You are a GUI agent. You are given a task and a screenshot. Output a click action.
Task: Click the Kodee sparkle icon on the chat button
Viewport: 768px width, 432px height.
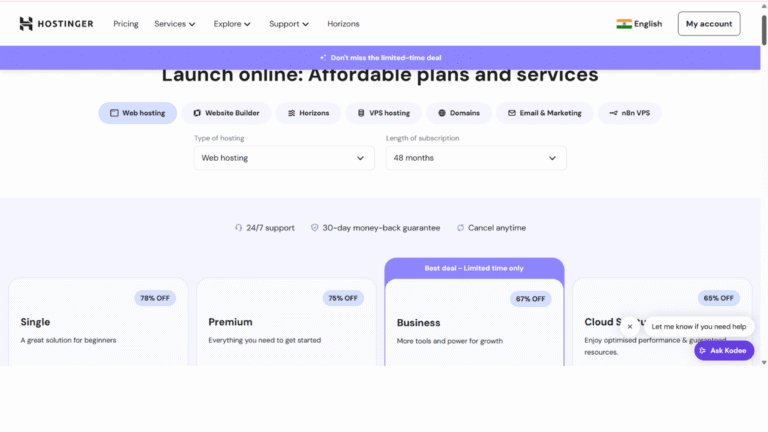tap(703, 351)
